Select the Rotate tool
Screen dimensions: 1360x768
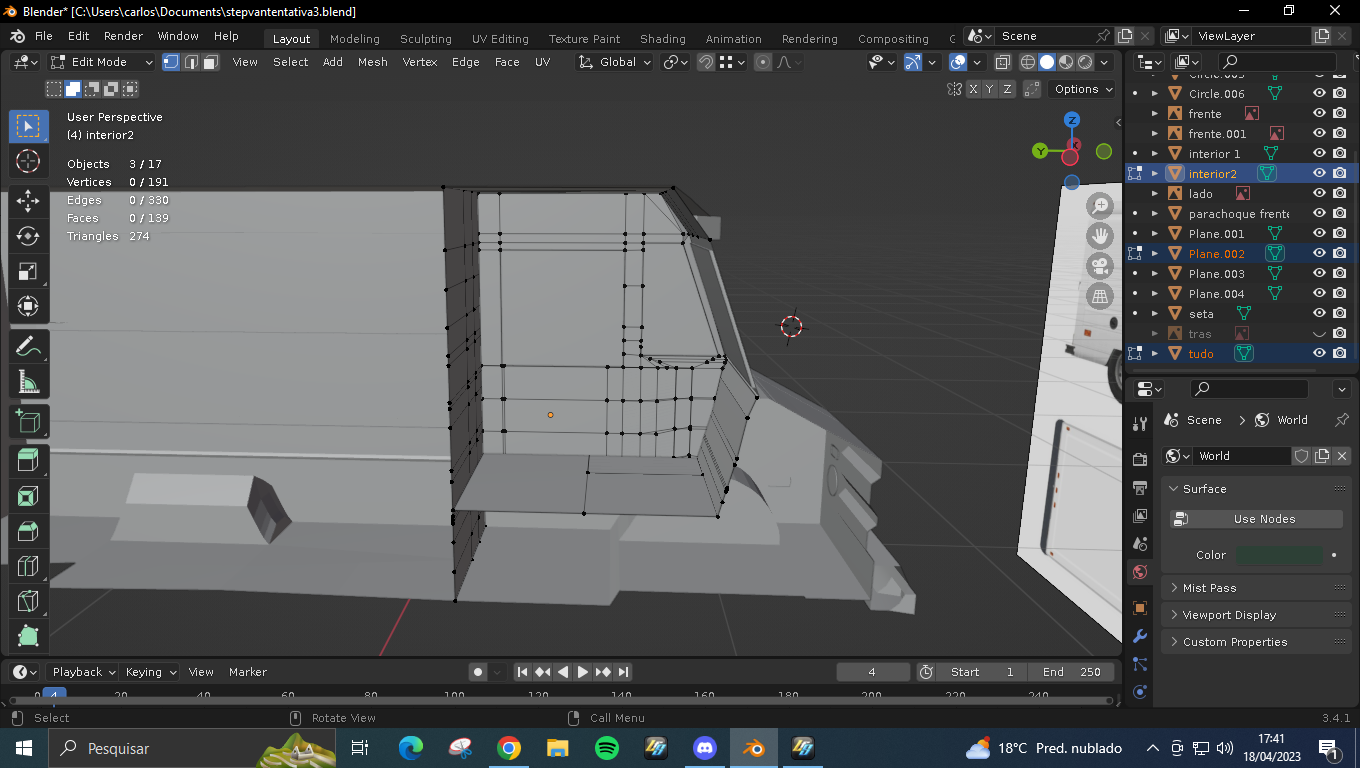[x=28, y=236]
